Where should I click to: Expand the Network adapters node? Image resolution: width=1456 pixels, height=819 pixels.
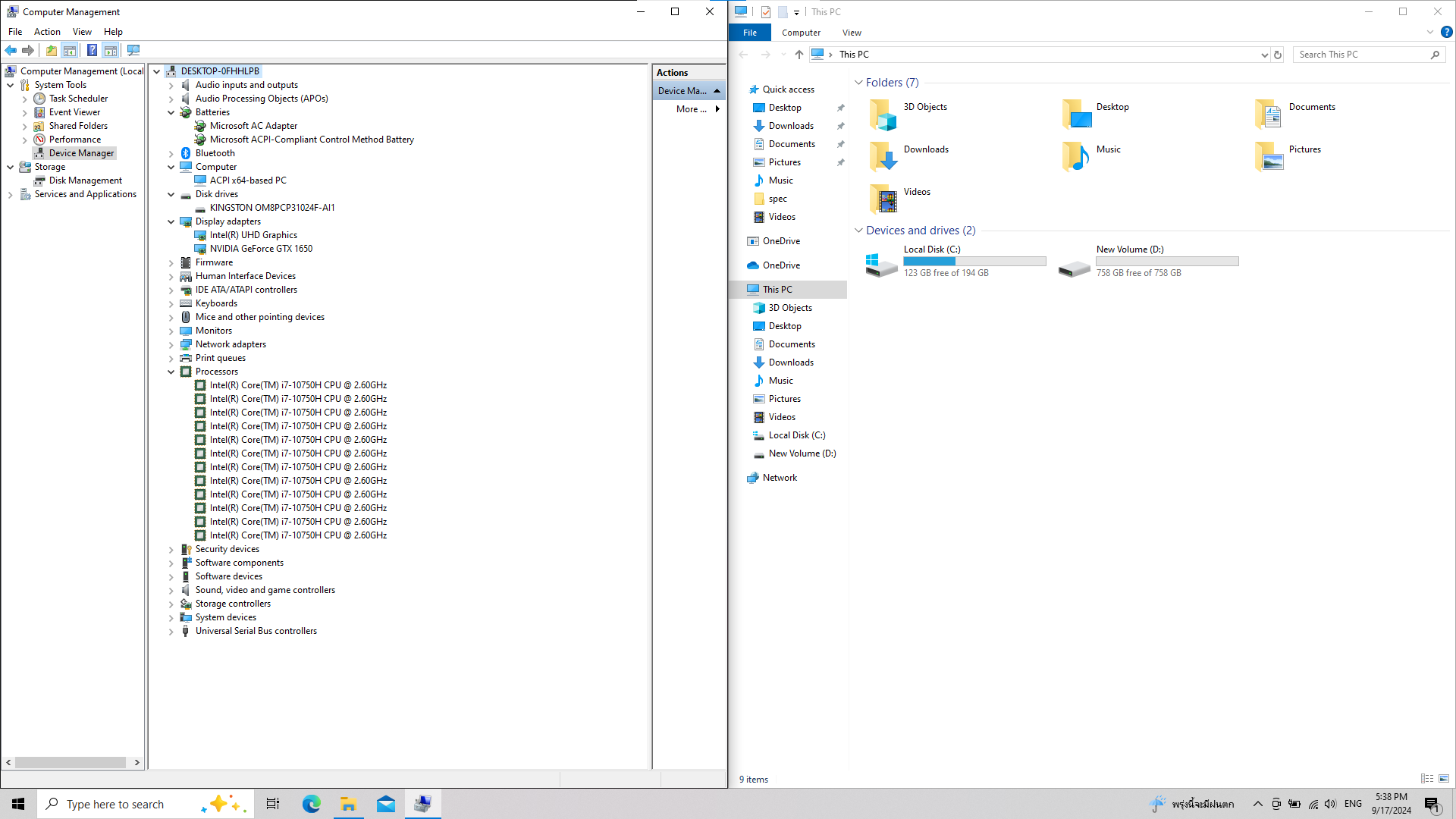(x=171, y=344)
